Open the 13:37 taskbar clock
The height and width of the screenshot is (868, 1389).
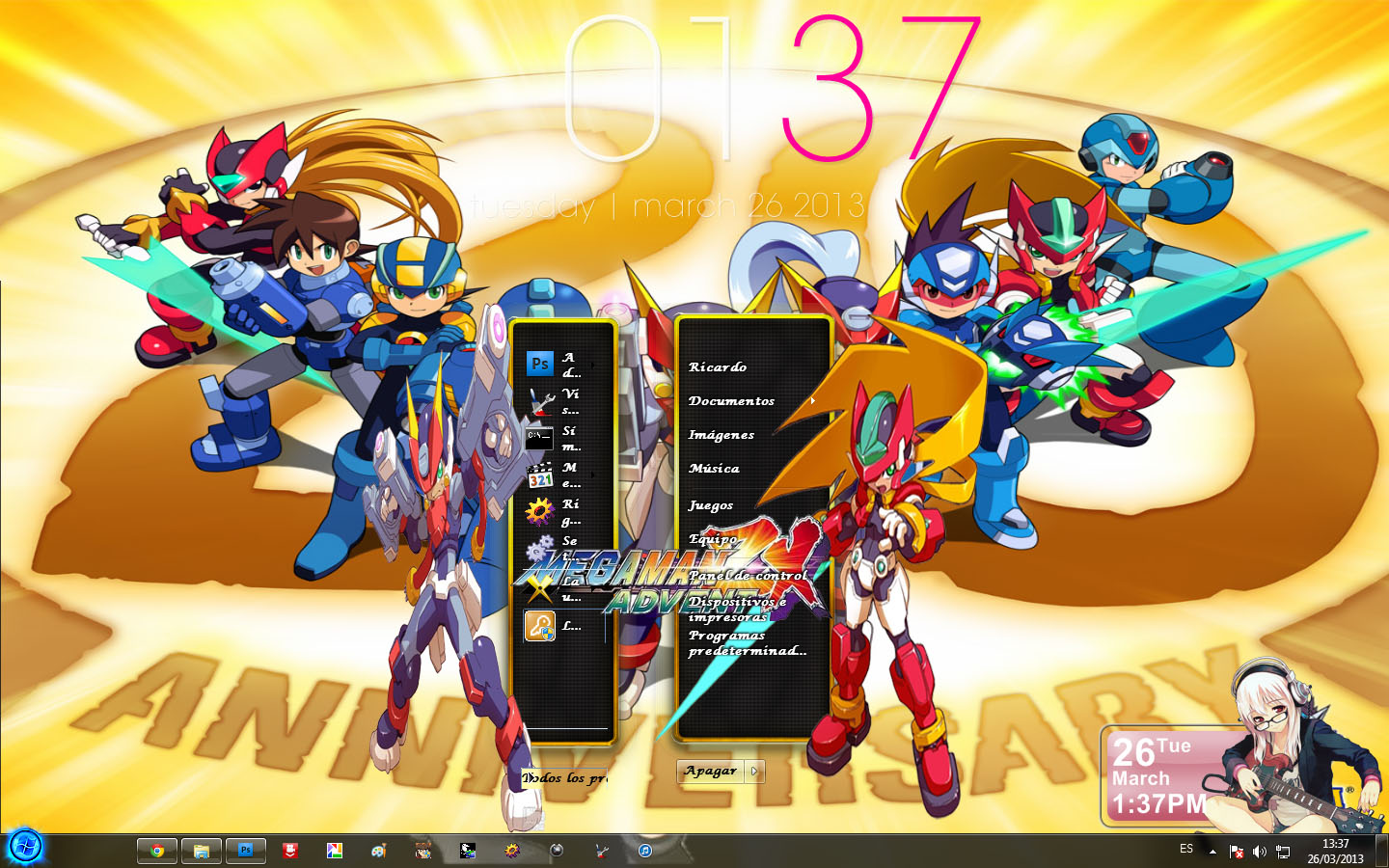click(x=1336, y=851)
